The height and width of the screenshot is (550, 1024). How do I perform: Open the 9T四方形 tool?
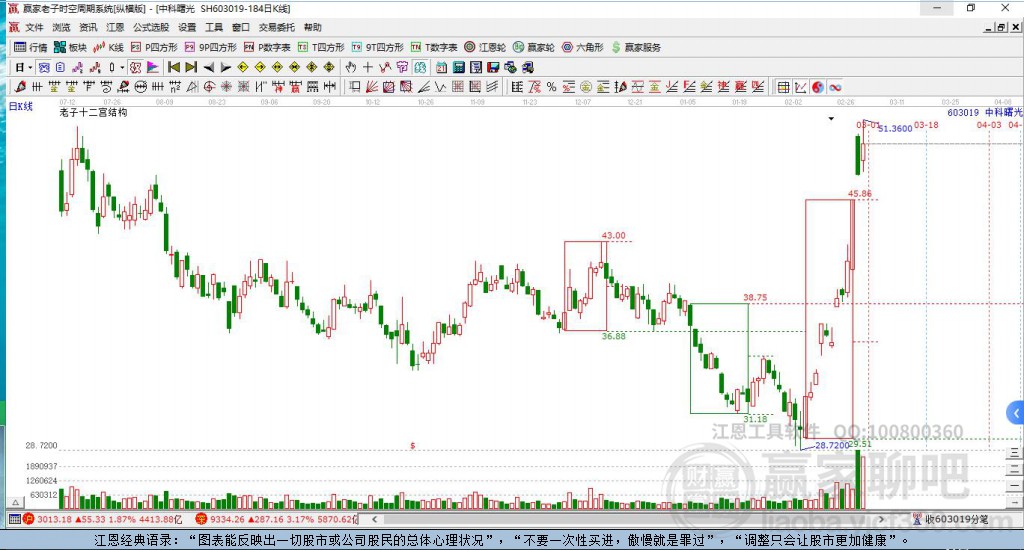pyautogui.click(x=377, y=47)
